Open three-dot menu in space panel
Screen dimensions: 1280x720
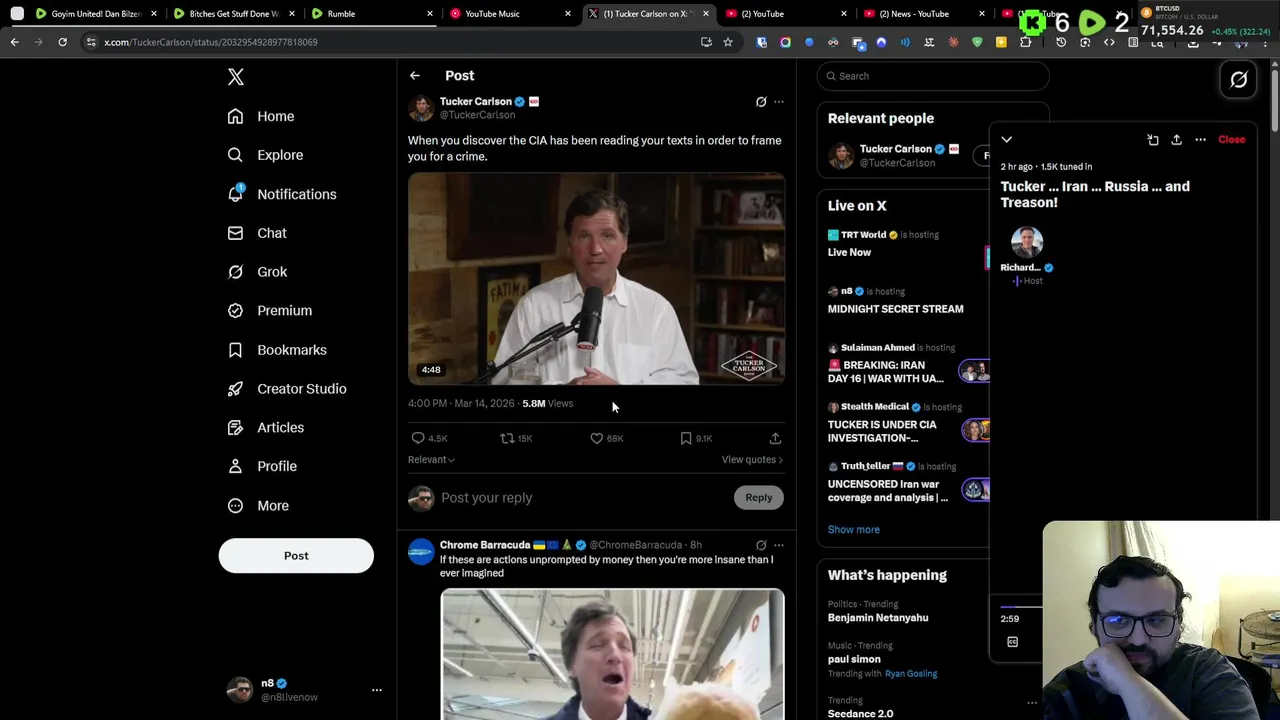(x=1200, y=140)
